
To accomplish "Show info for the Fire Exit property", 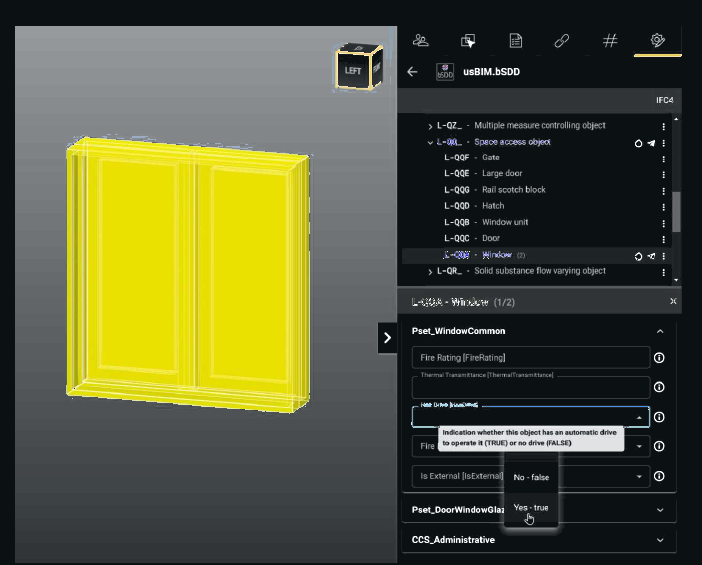I will (x=659, y=446).
